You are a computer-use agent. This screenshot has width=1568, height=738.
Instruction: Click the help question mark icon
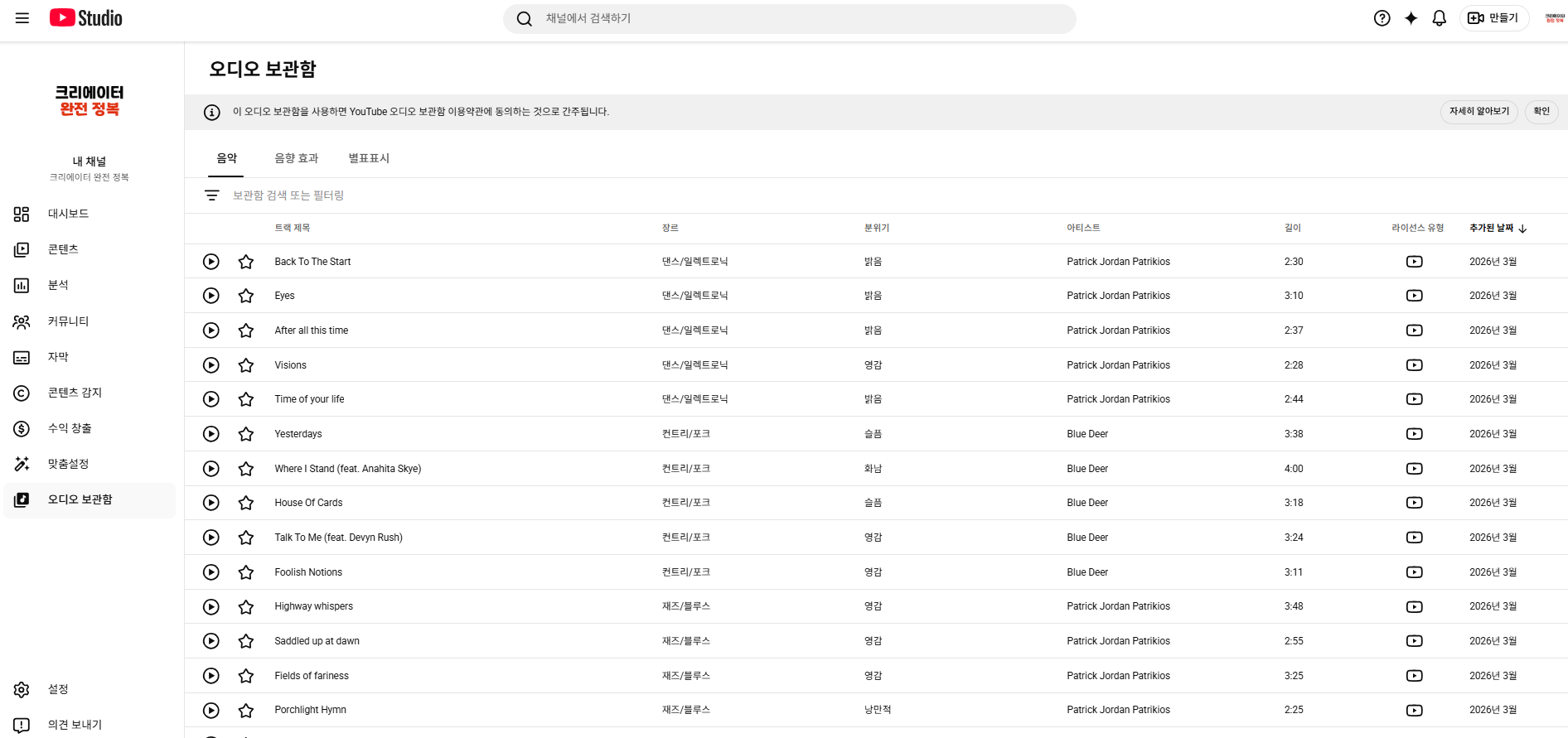coord(1382,18)
